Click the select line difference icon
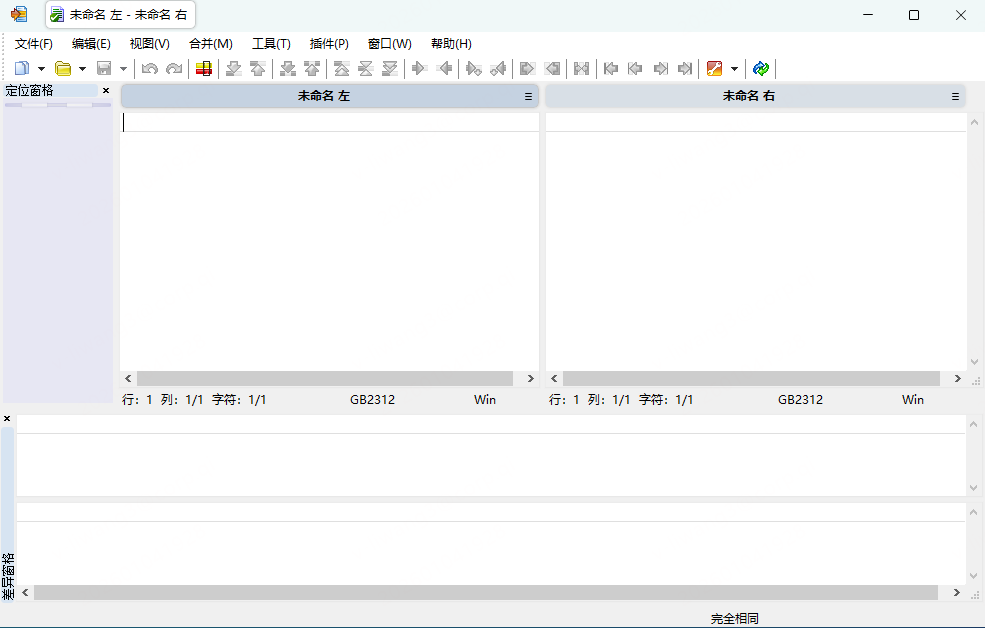This screenshot has height=628, width=985. coord(203,68)
